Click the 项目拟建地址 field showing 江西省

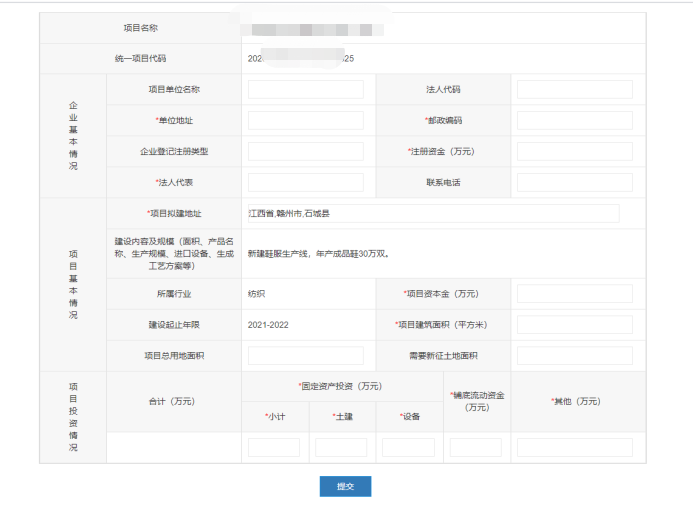pos(432,214)
